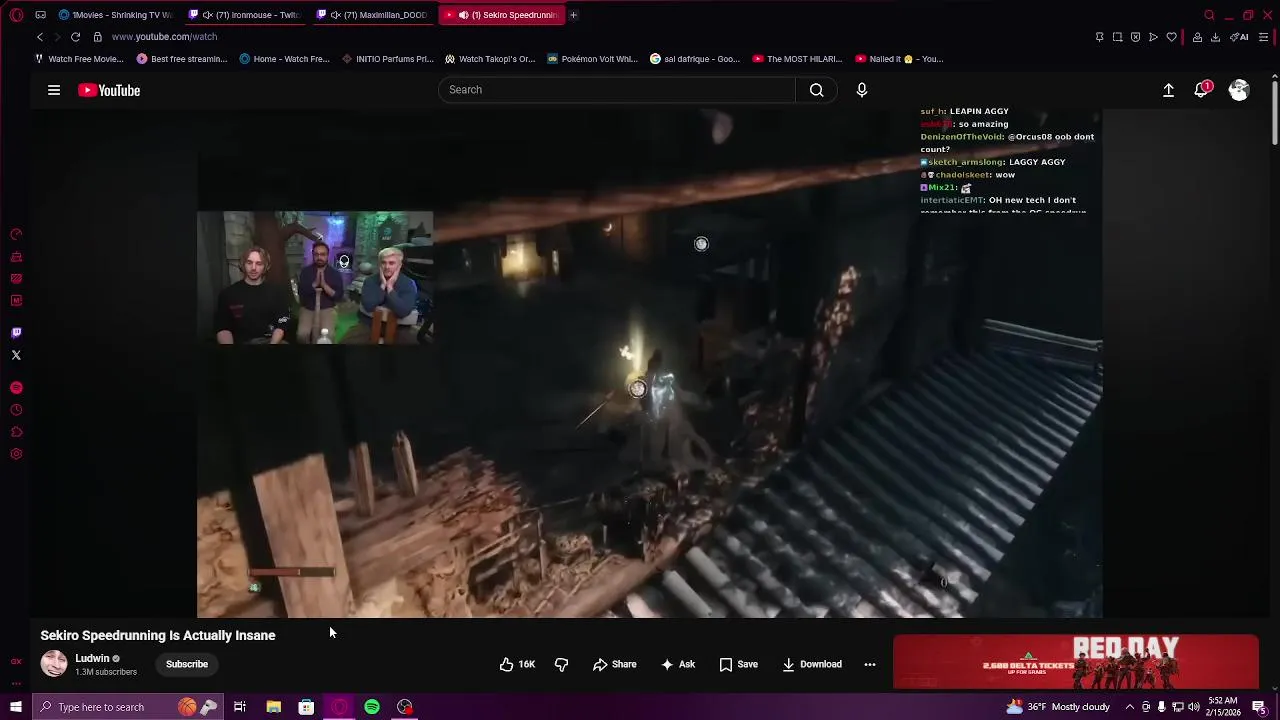The width and height of the screenshot is (1280, 720).
Task: Add page to bookmarks heart icon
Action: [x=1171, y=37]
